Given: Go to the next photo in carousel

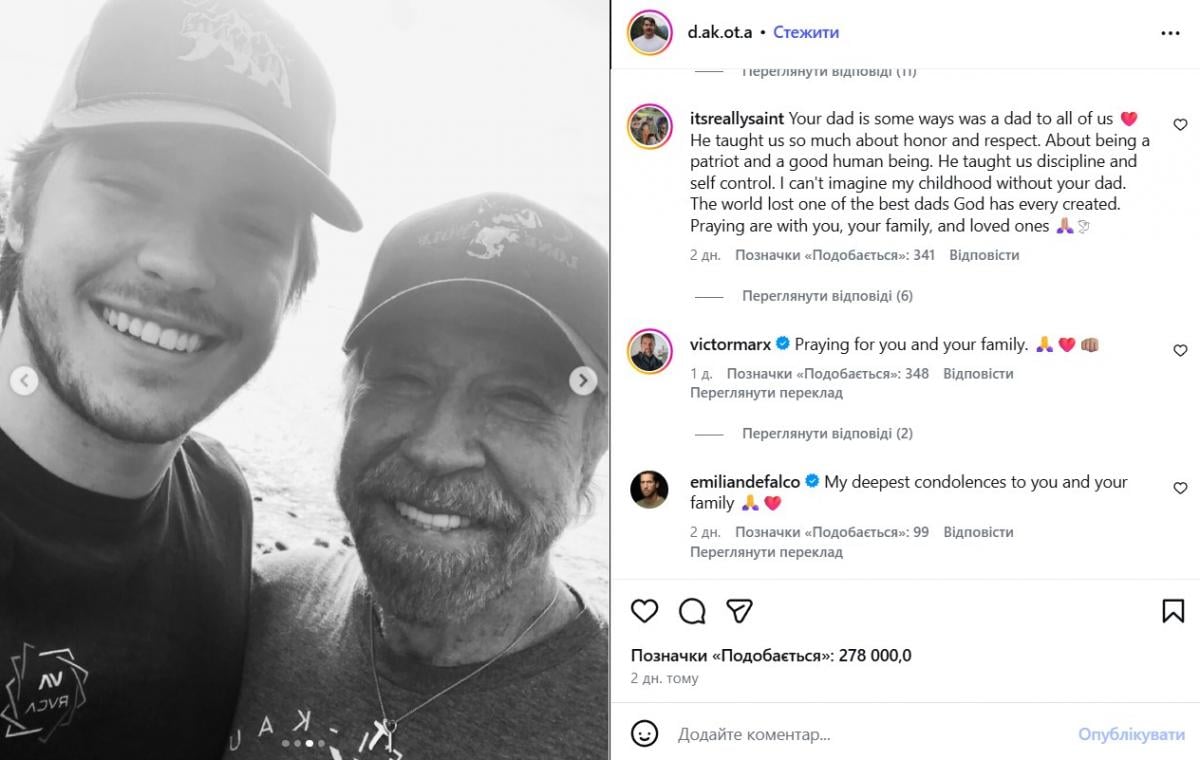Looking at the screenshot, I should tap(583, 380).
